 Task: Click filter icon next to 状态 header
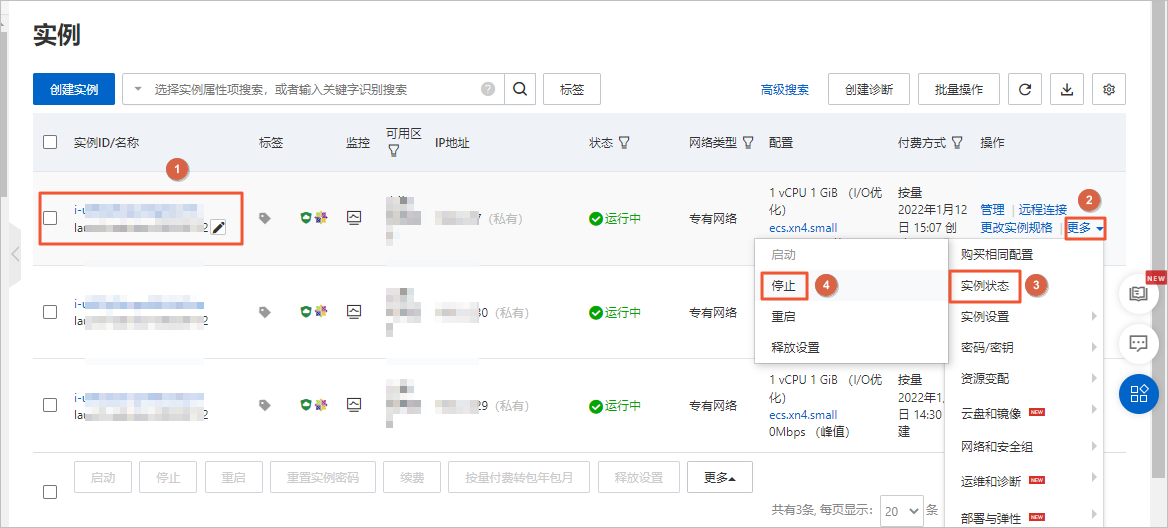[x=624, y=142]
